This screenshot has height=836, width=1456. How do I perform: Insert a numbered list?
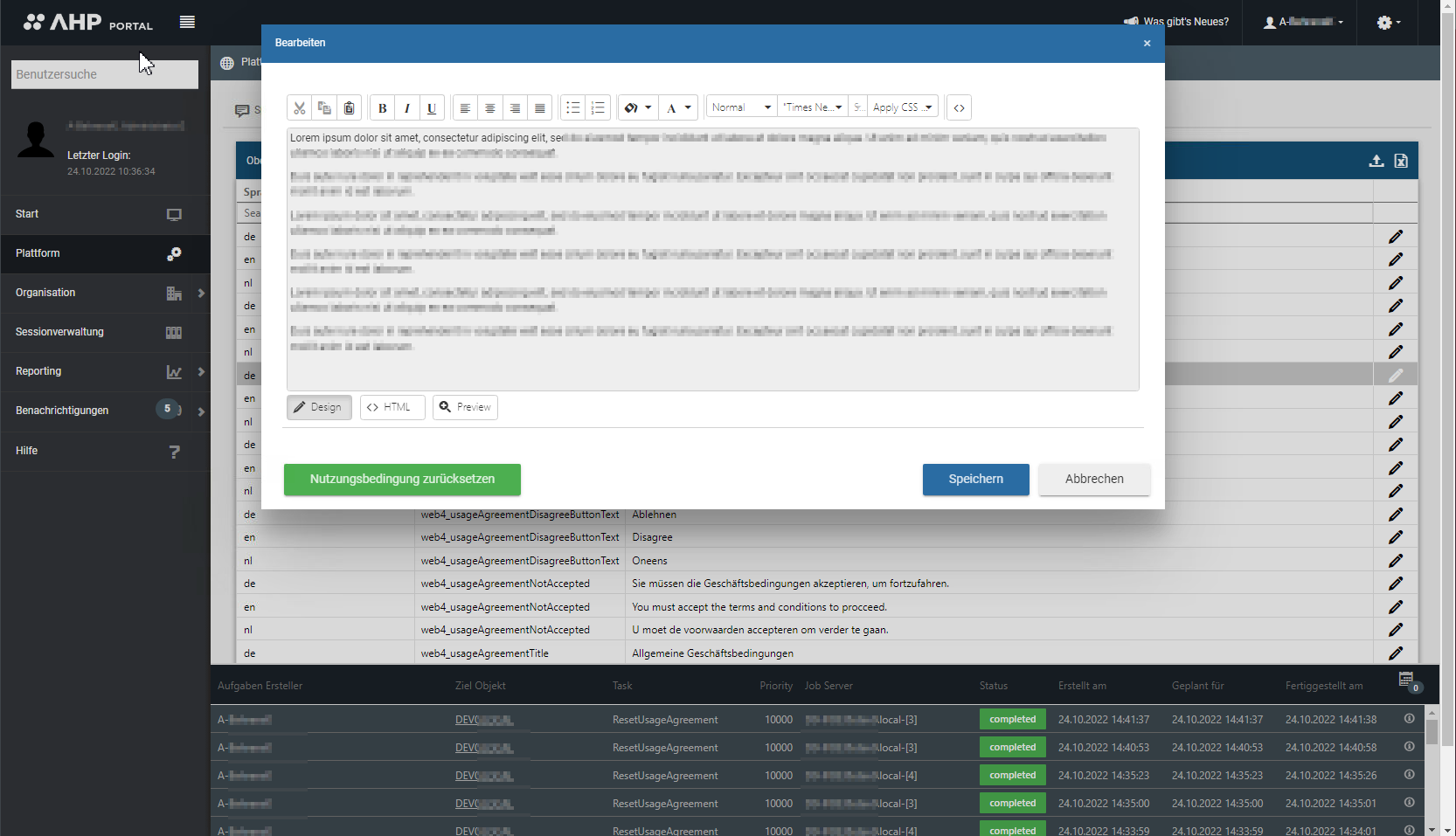[x=598, y=107]
